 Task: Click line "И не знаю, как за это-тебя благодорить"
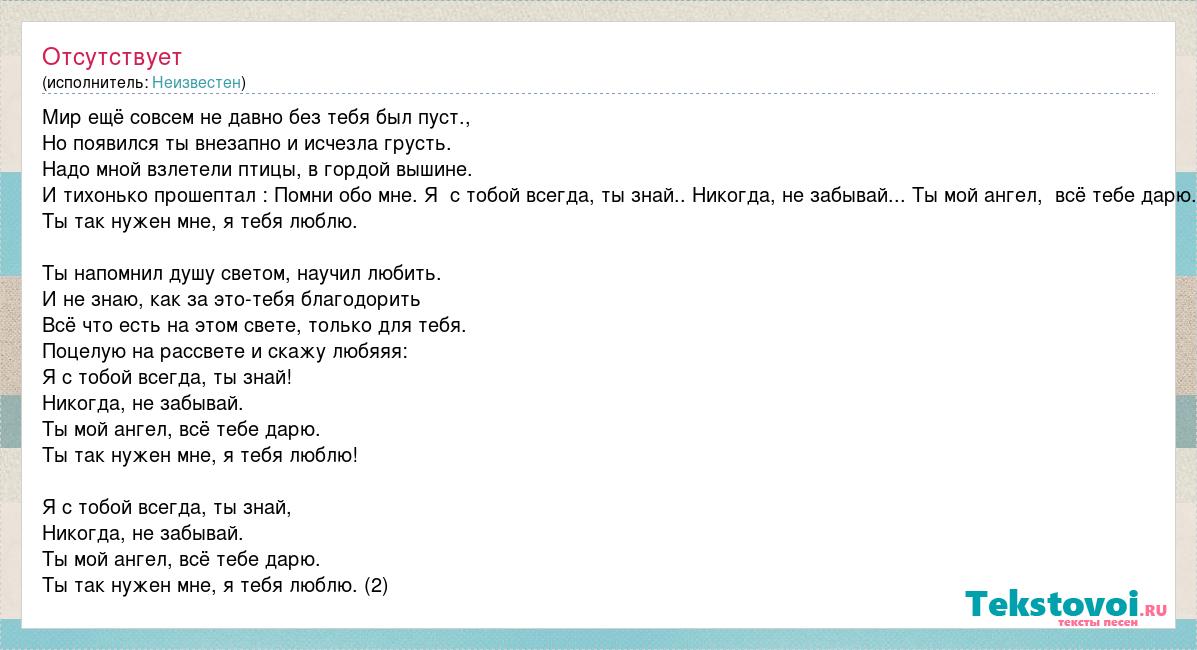(x=231, y=299)
